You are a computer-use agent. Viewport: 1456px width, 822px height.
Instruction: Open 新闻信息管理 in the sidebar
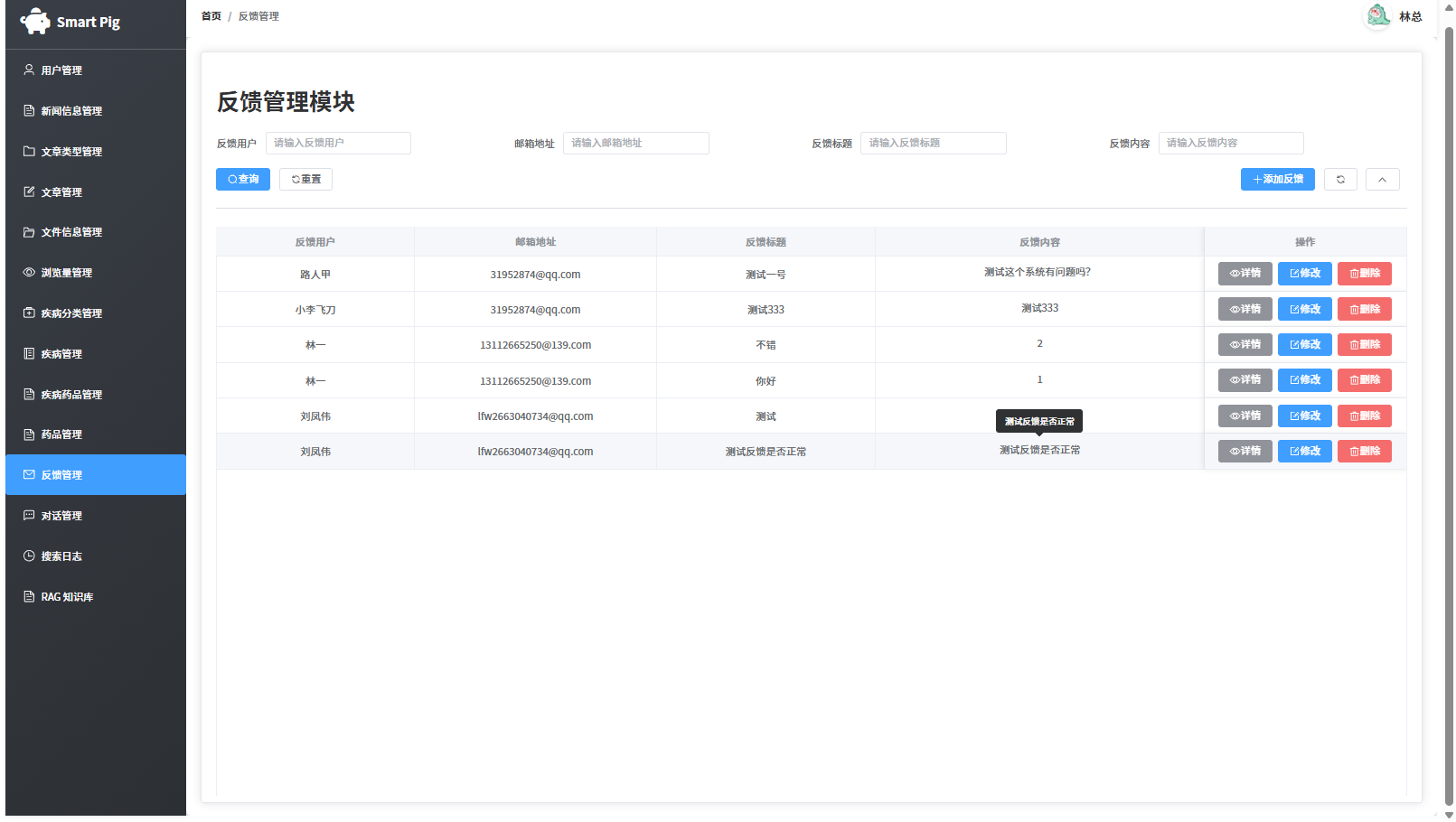click(96, 110)
